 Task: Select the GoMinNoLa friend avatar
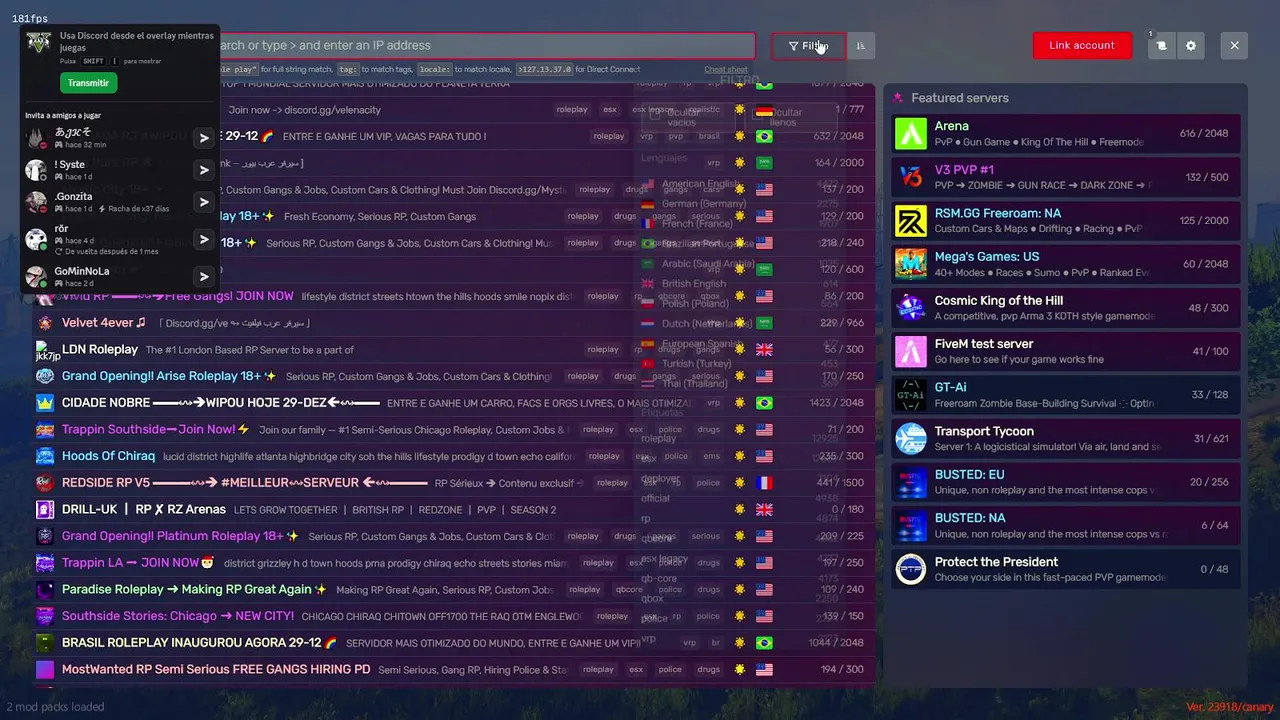(x=36, y=277)
